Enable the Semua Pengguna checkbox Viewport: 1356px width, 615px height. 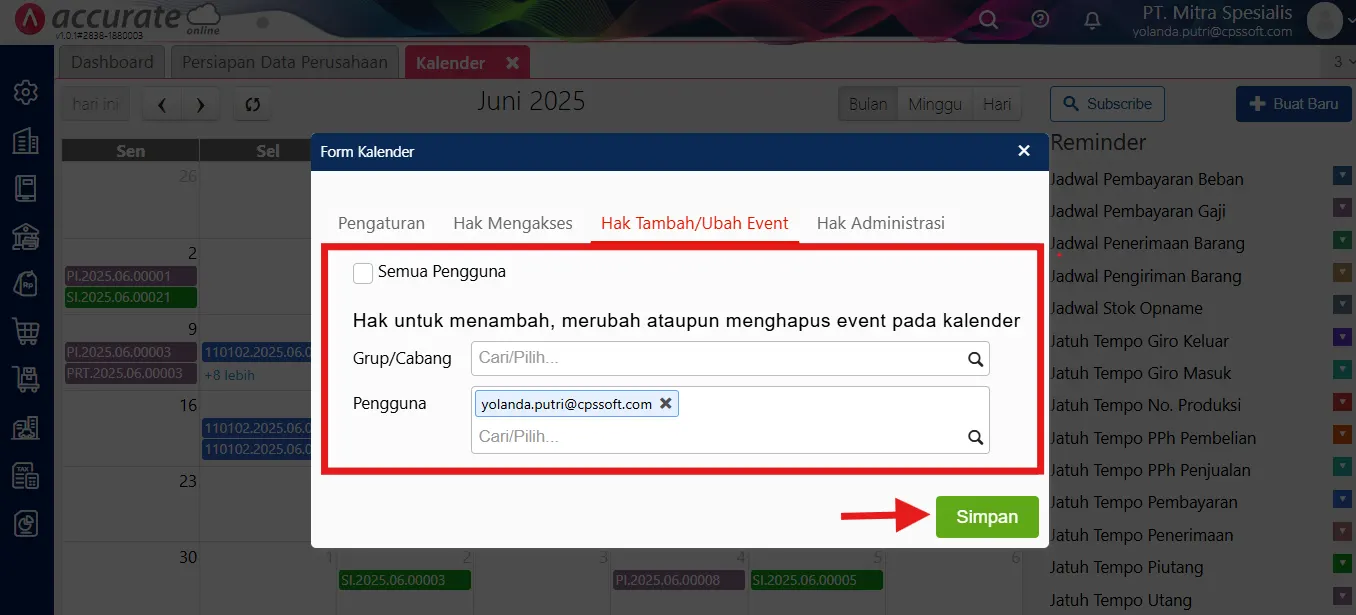click(x=363, y=272)
